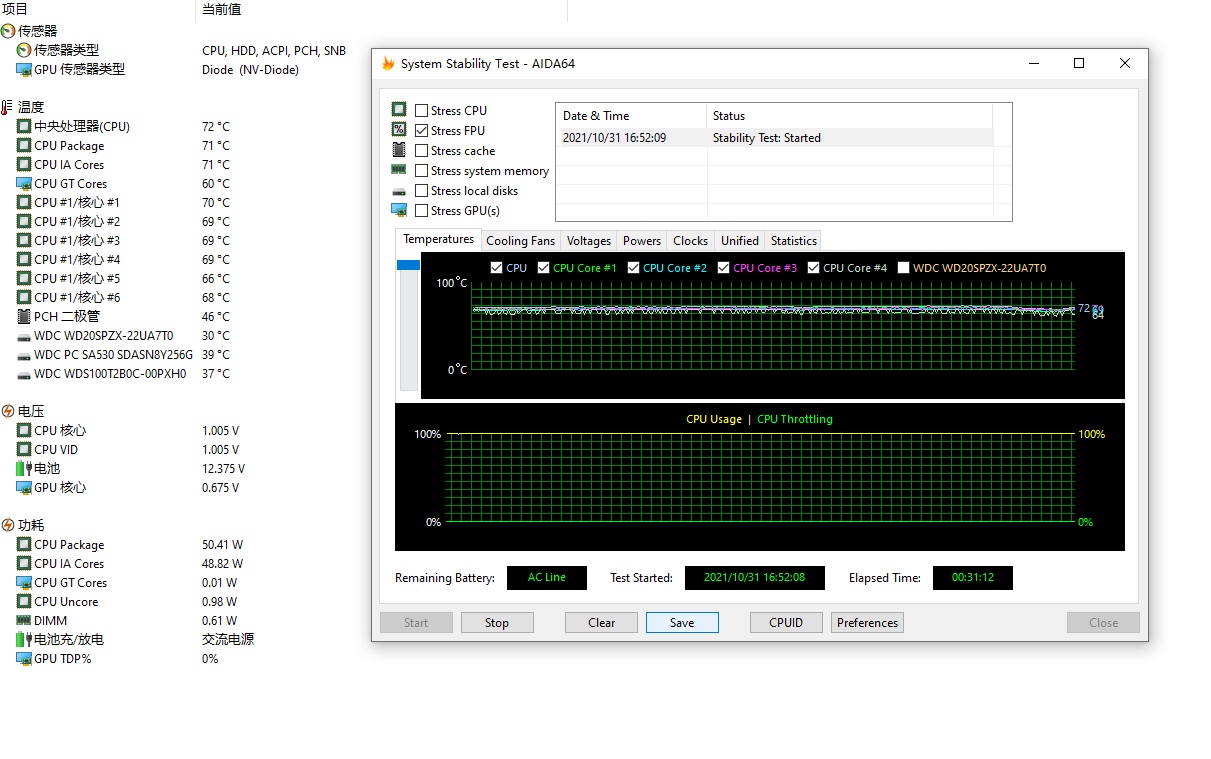
Task: Select the Stability Test: Started log row
Action: (775, 138)
